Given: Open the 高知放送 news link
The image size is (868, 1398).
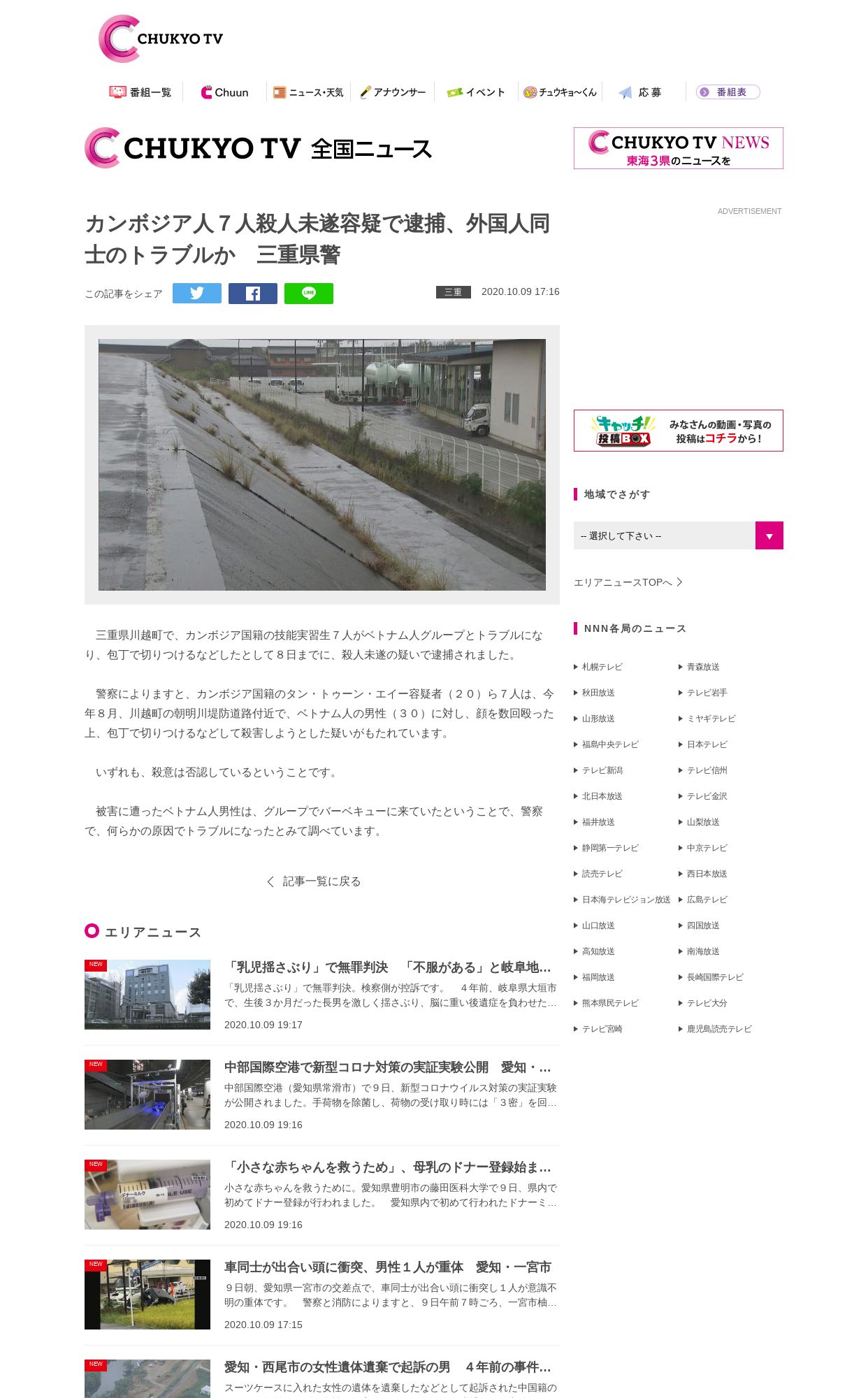Looking at the screenshot, I should [595, 951].
